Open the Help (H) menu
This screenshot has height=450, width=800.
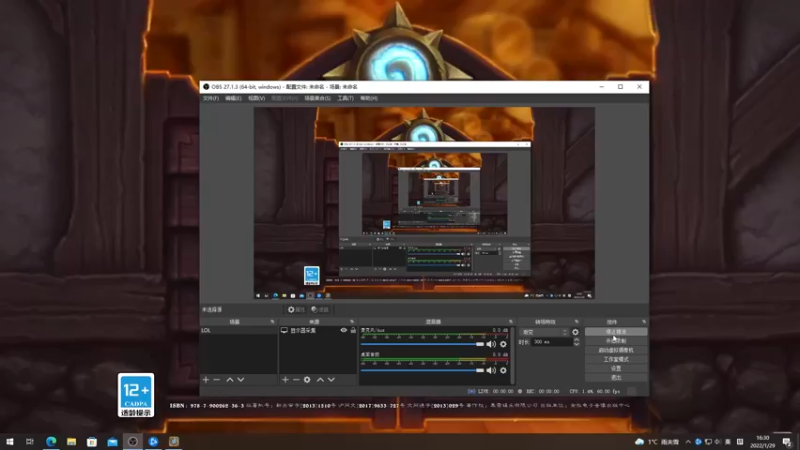(369, 98)
